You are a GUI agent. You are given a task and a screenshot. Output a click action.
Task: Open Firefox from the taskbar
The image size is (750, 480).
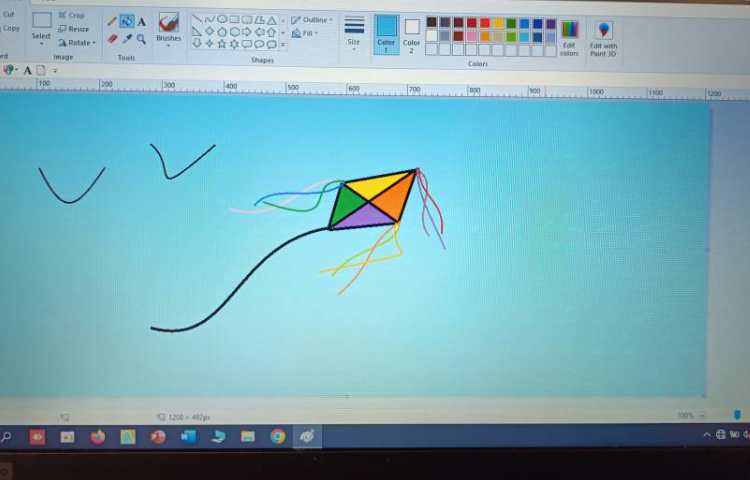tap(97, 436)
